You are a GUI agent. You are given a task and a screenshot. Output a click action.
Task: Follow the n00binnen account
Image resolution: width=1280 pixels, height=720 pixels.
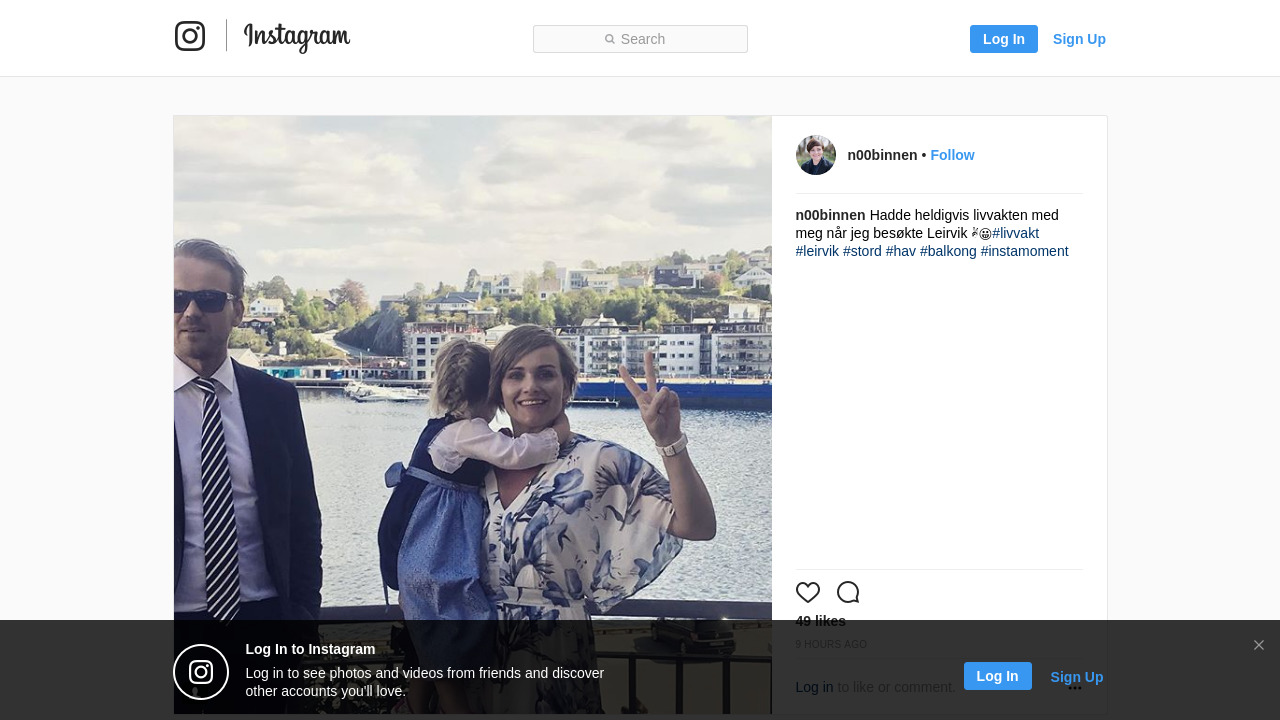coord(952,155)
